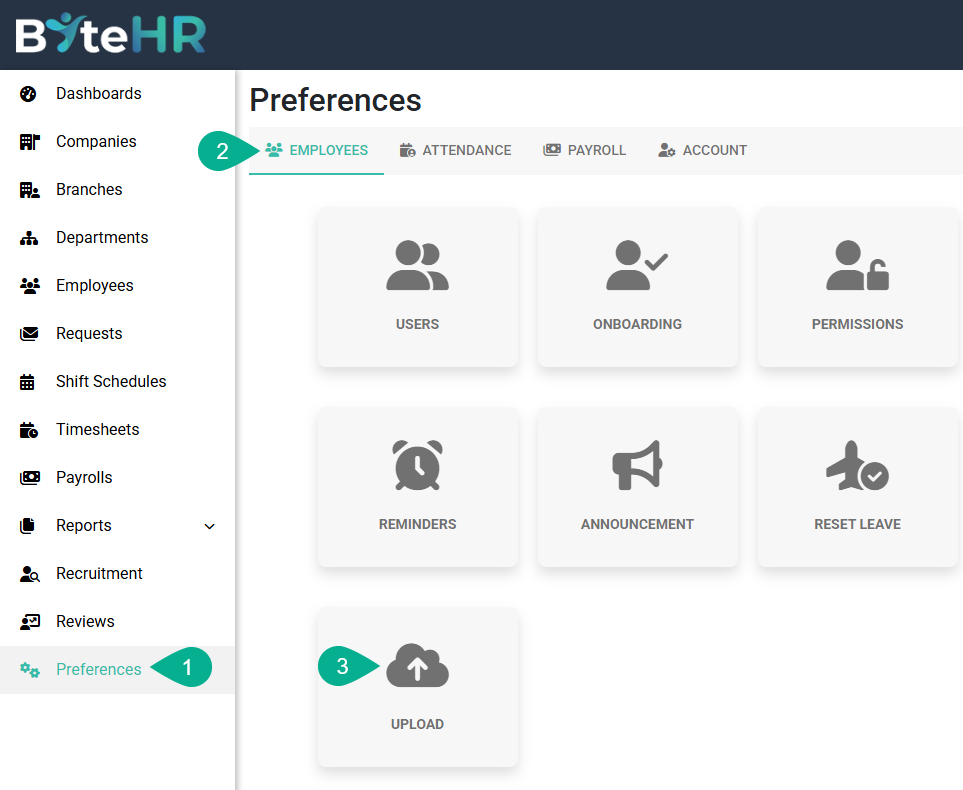Image resolution: width=963 pixels, height=790 pixels.
Task: Open the Upload cloud icon
Action: coord(418,665)
